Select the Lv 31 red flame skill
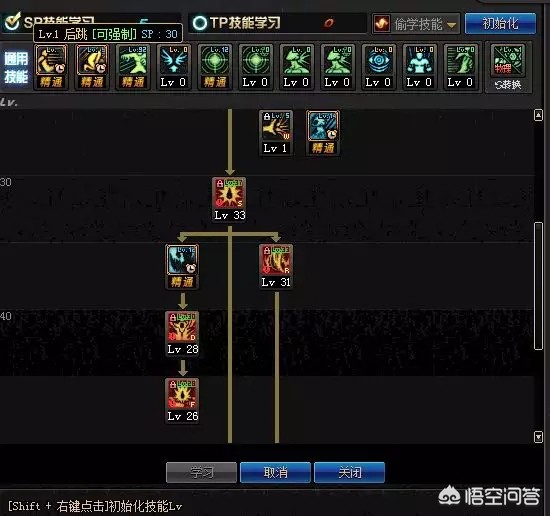This screenshot has height=516, width=550. click(x=276, y=260)
